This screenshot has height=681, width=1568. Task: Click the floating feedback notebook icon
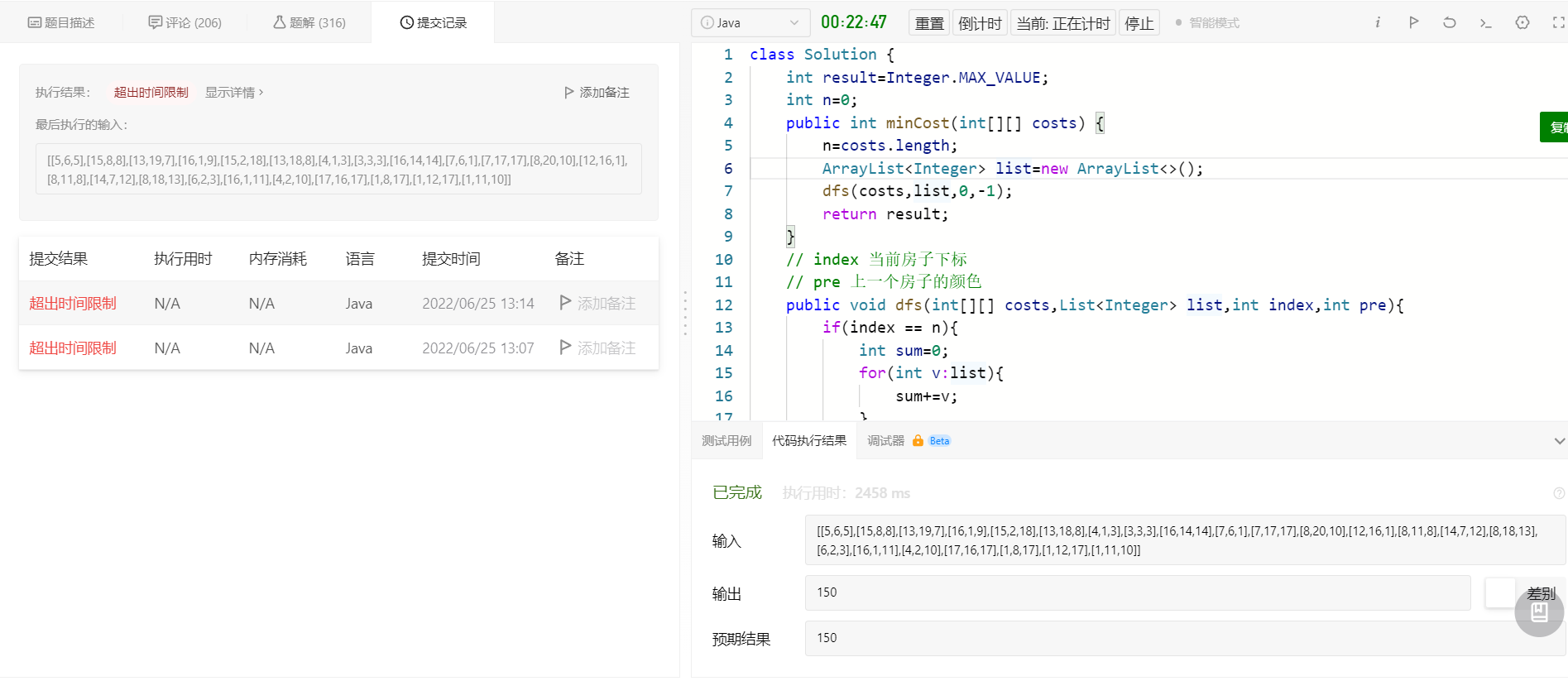point(1539,612)
